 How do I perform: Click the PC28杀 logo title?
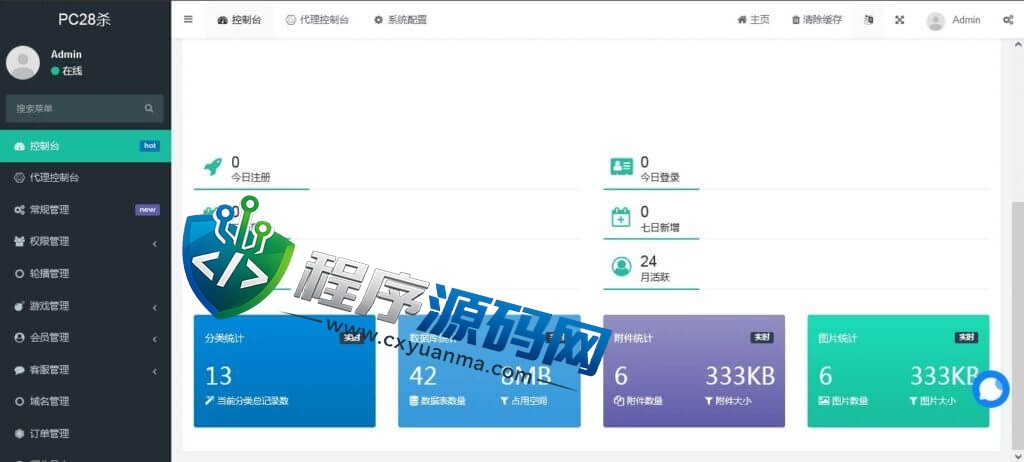(85, 20)
